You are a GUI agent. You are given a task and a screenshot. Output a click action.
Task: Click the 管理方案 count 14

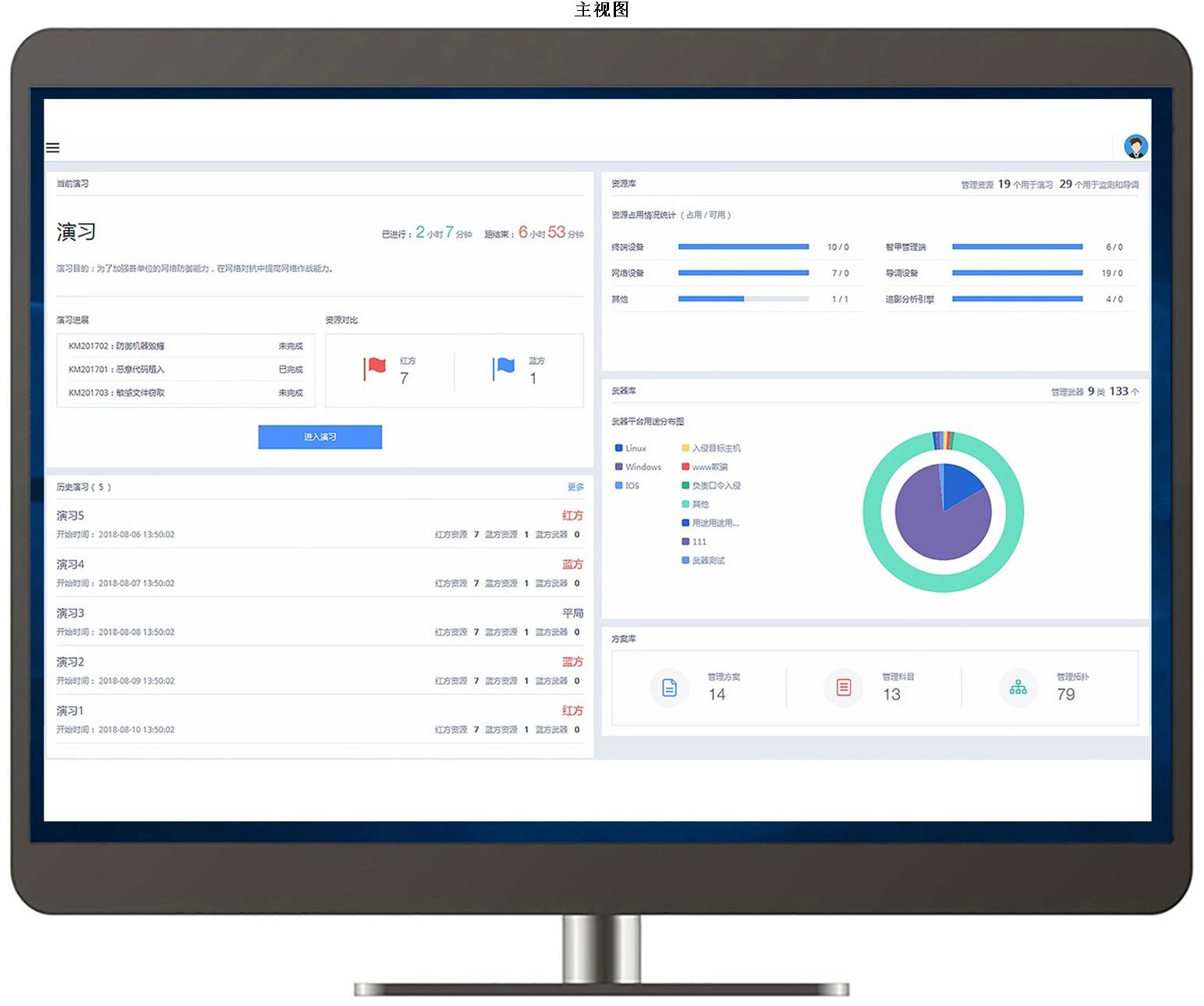tap(717, 694)
